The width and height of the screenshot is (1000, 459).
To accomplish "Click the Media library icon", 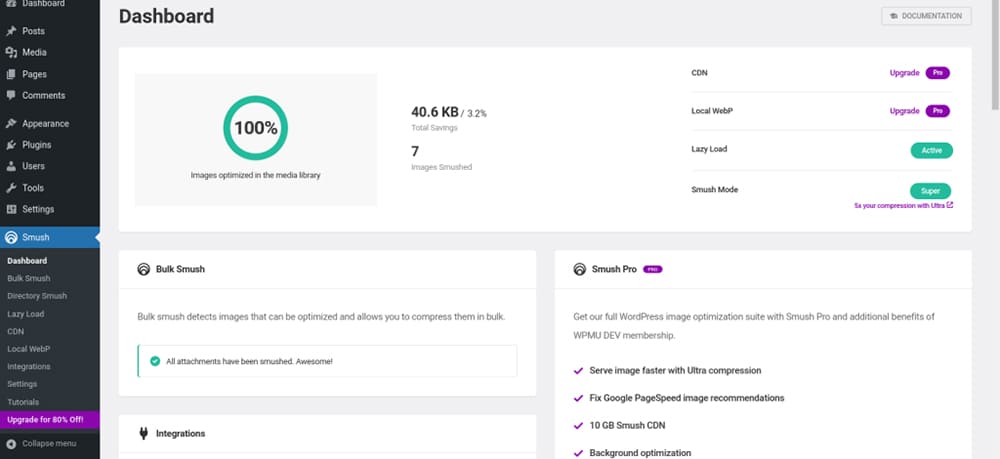I will point(11,53).
